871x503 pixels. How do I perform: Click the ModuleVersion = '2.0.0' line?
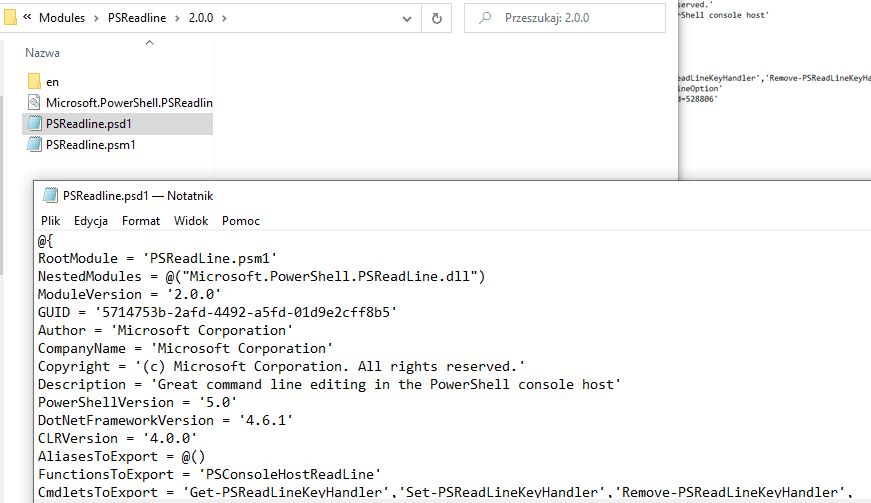(x=129, y=294)
